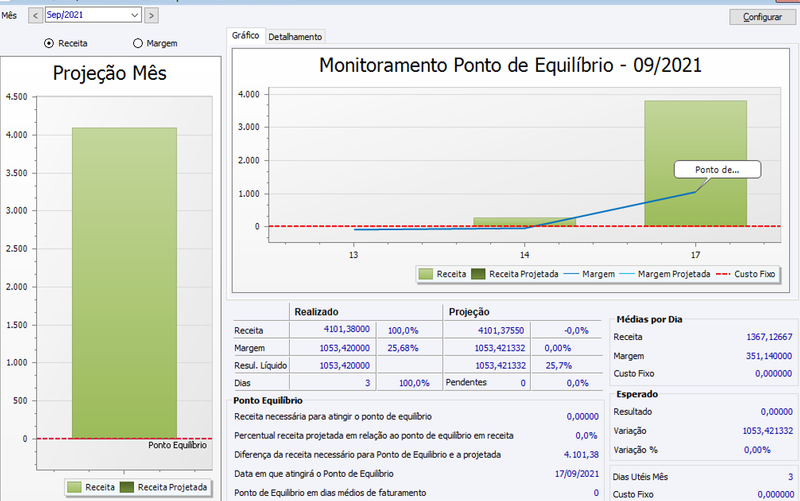This screenshot has height=501, width=800.
Task: Click 'Ponto de Equilíbrio em dias médios' row label
Action: click(330, 493)
